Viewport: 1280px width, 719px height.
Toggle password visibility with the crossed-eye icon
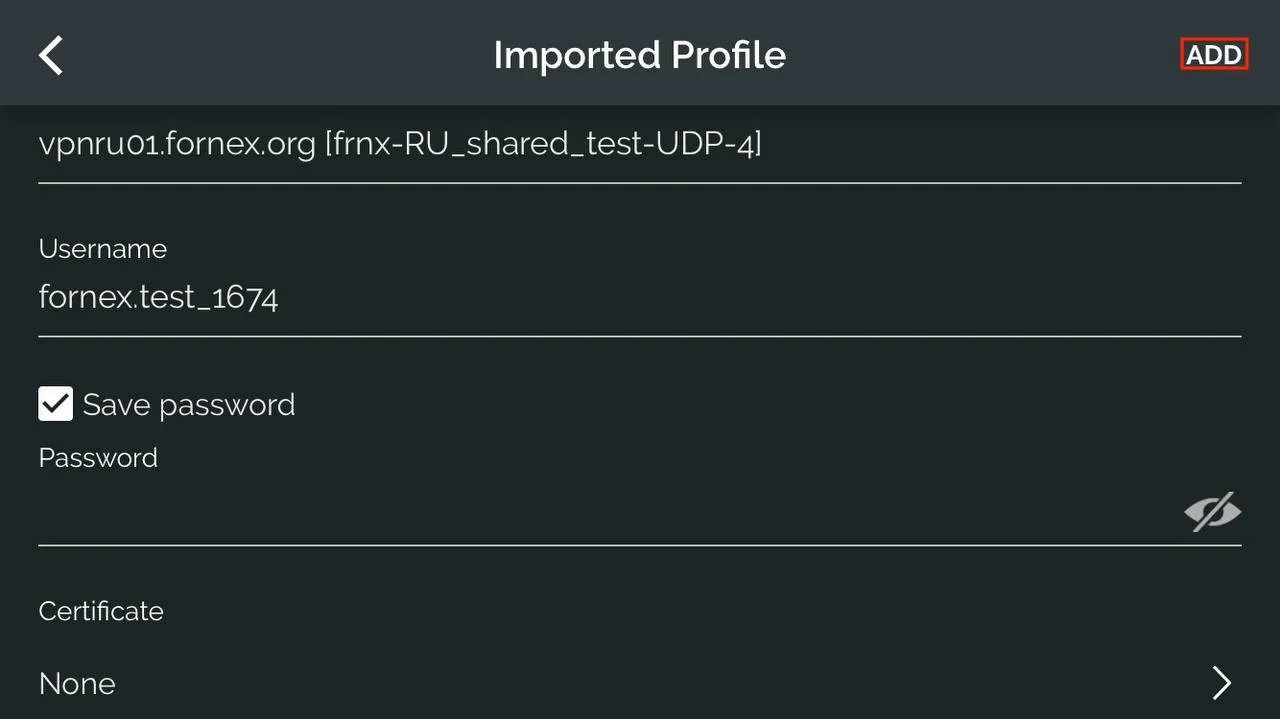(x=1212, y=511)
